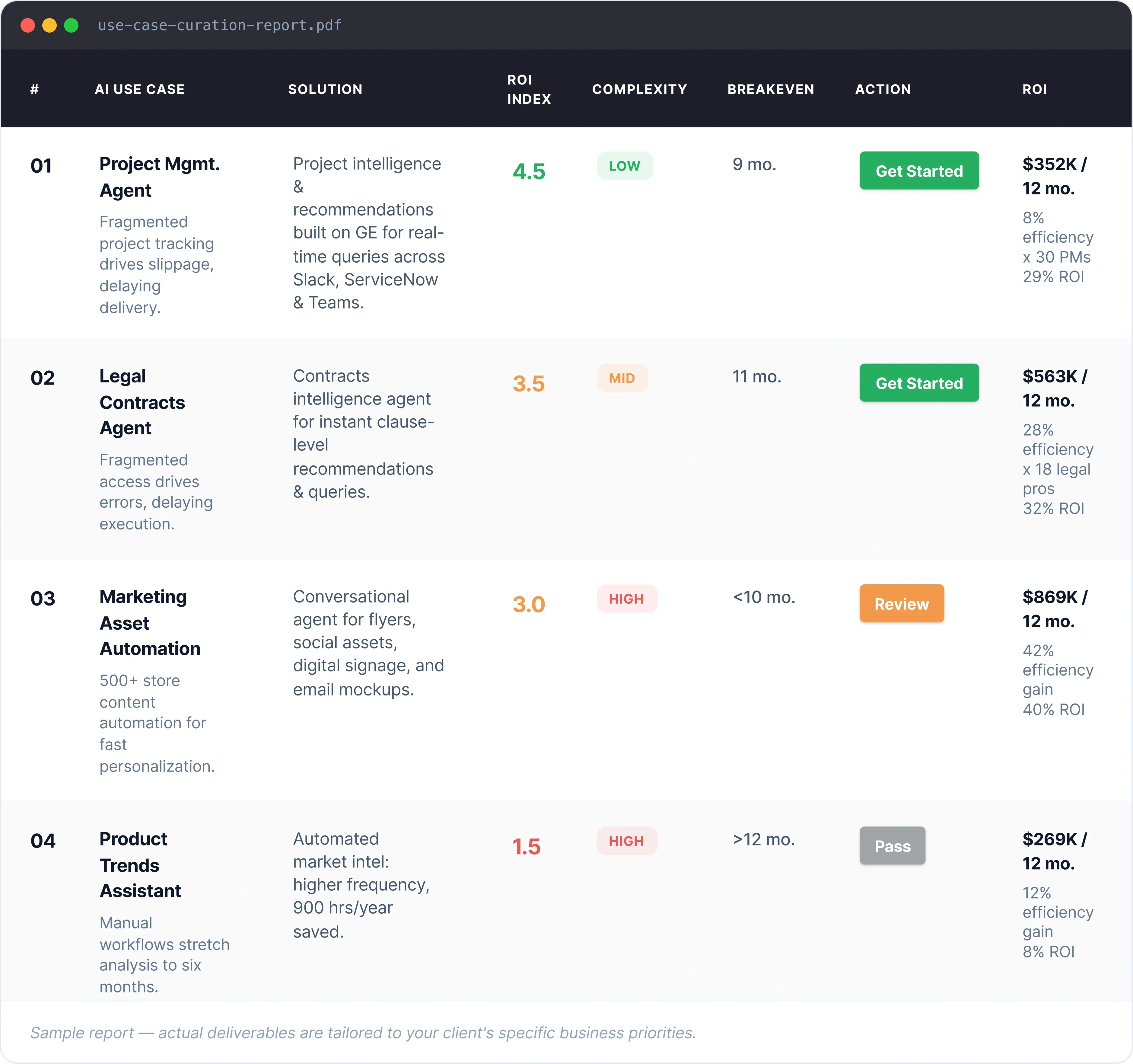Select the Legal Contracts Agent title

coord(142,402)
